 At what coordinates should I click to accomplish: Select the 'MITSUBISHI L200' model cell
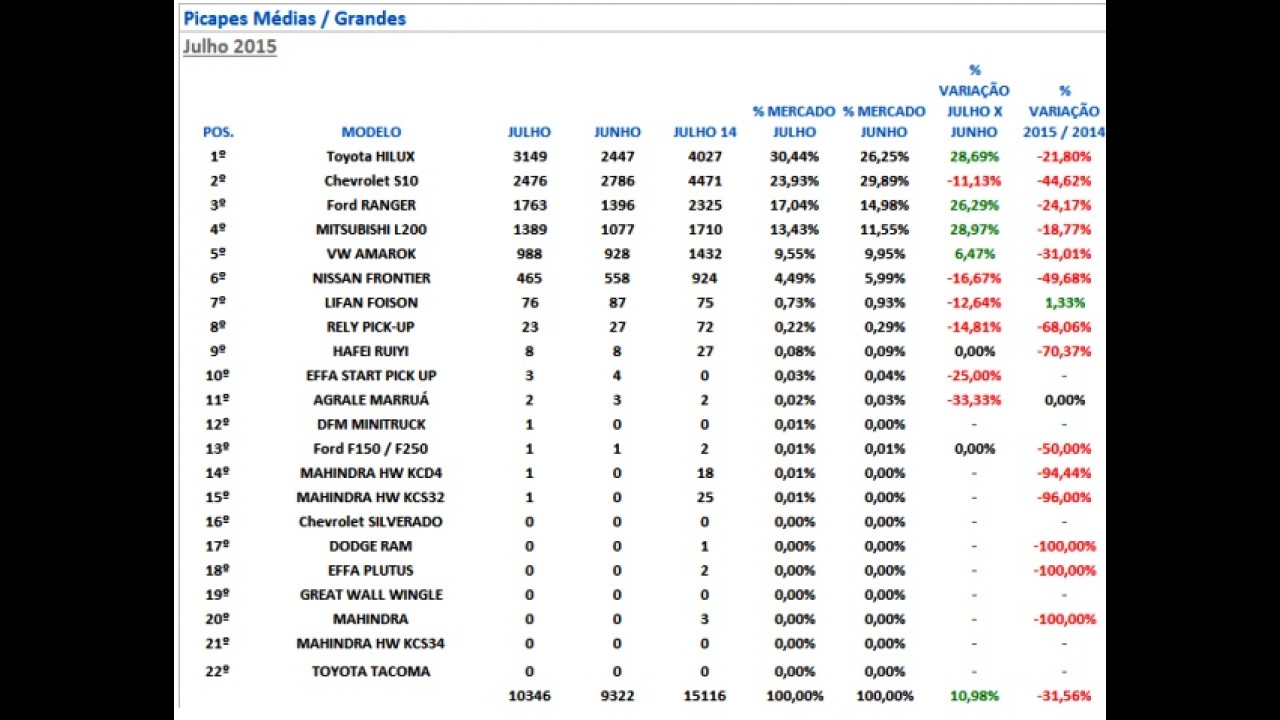(371, 230)
